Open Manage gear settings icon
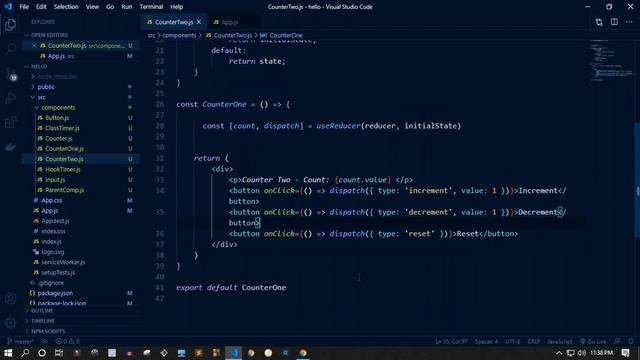Image resolution: width=640 pixels, height=360 pixels. pyautogui.click(x=11, y=323)
